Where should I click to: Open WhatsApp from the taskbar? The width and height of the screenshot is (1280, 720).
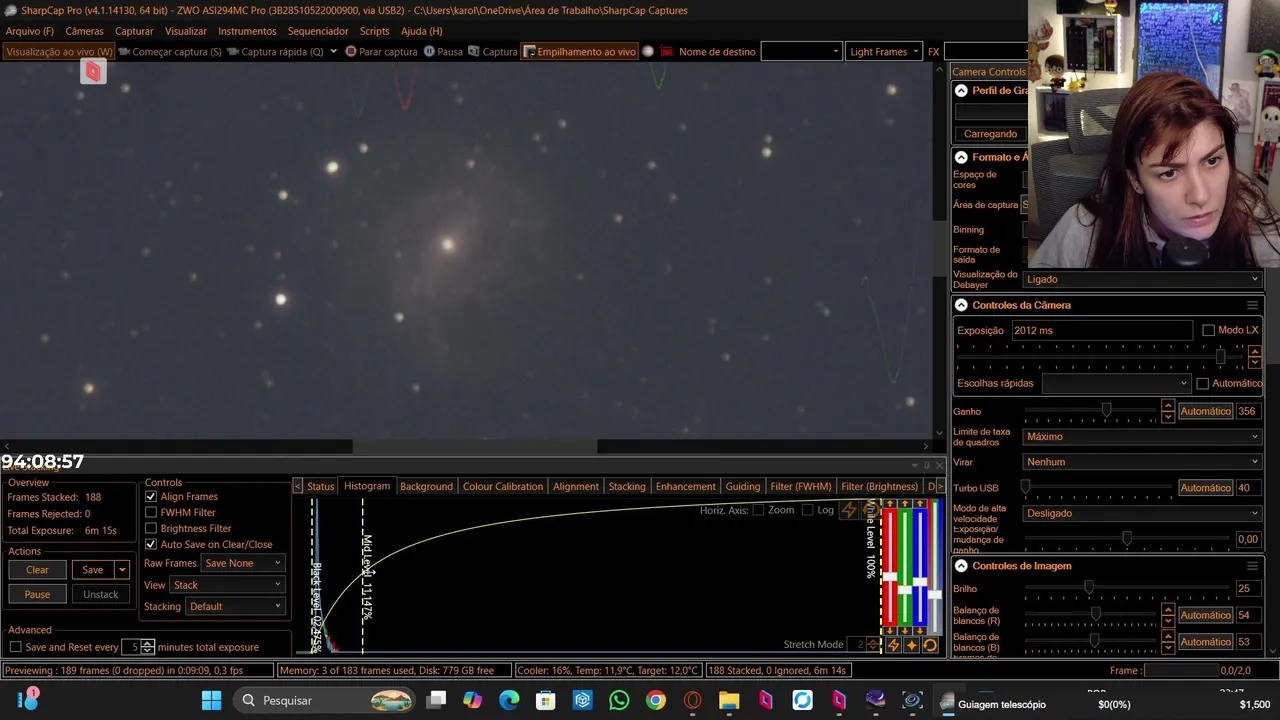(619, 700)
